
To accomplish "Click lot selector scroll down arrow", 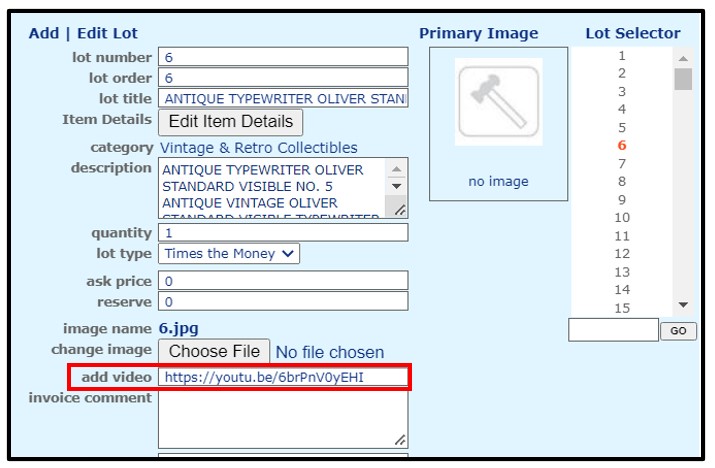I will (683, 305).
